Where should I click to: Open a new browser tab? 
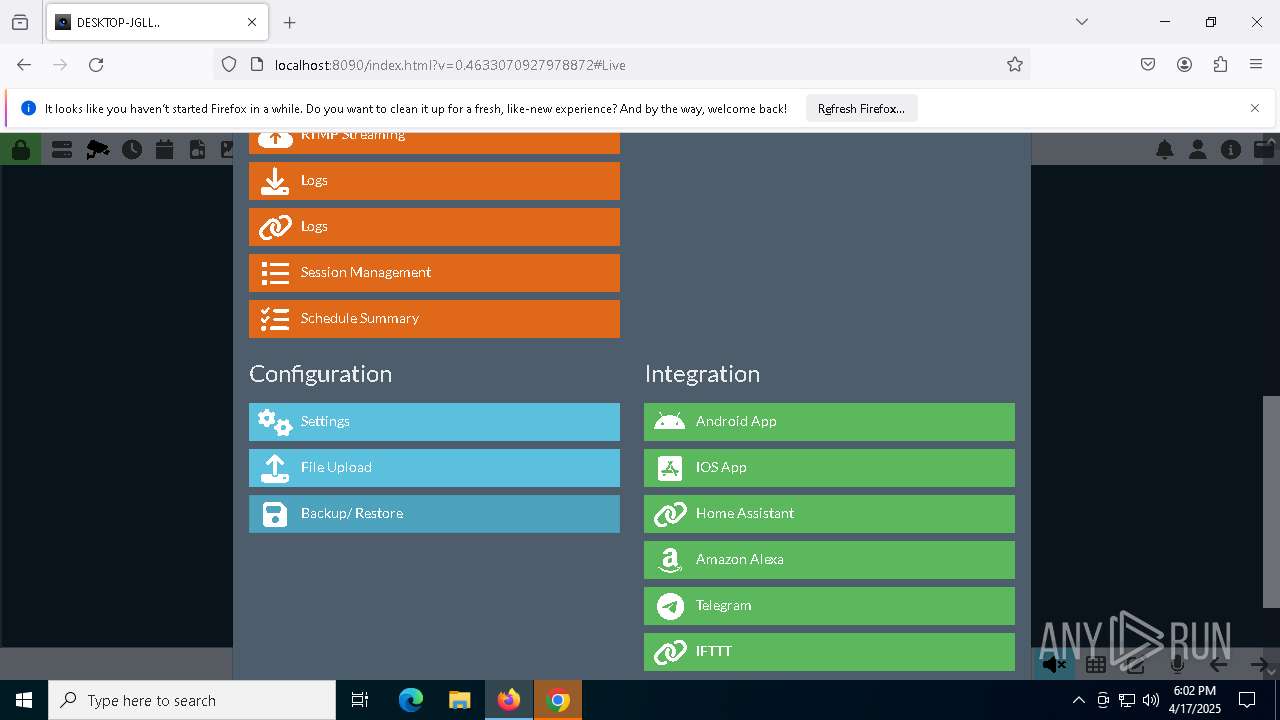[290, 22]
